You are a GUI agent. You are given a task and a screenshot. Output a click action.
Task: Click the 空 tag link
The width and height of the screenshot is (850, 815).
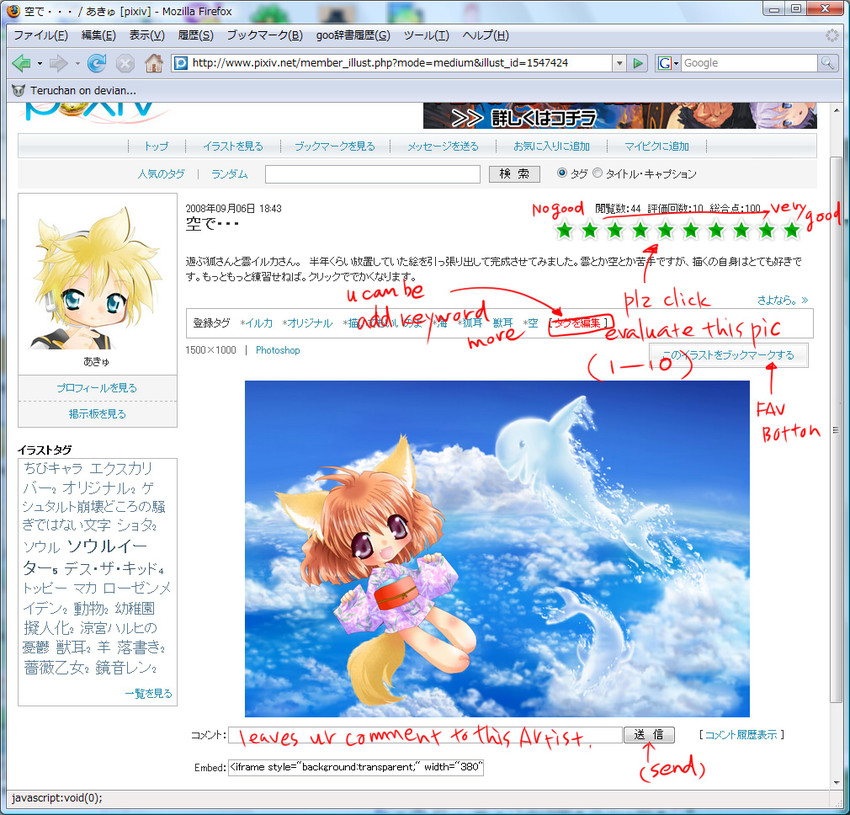tap(531, 323)
